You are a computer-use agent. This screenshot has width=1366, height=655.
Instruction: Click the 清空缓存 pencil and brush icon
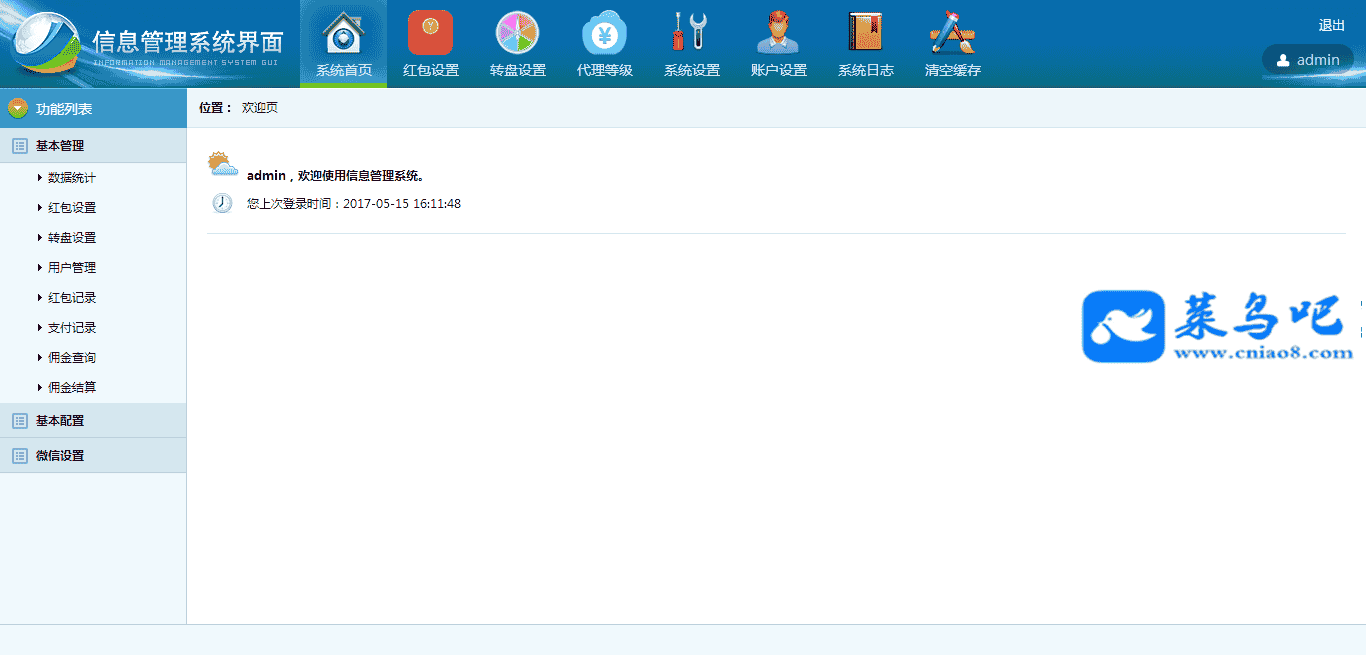click(952, 33)
